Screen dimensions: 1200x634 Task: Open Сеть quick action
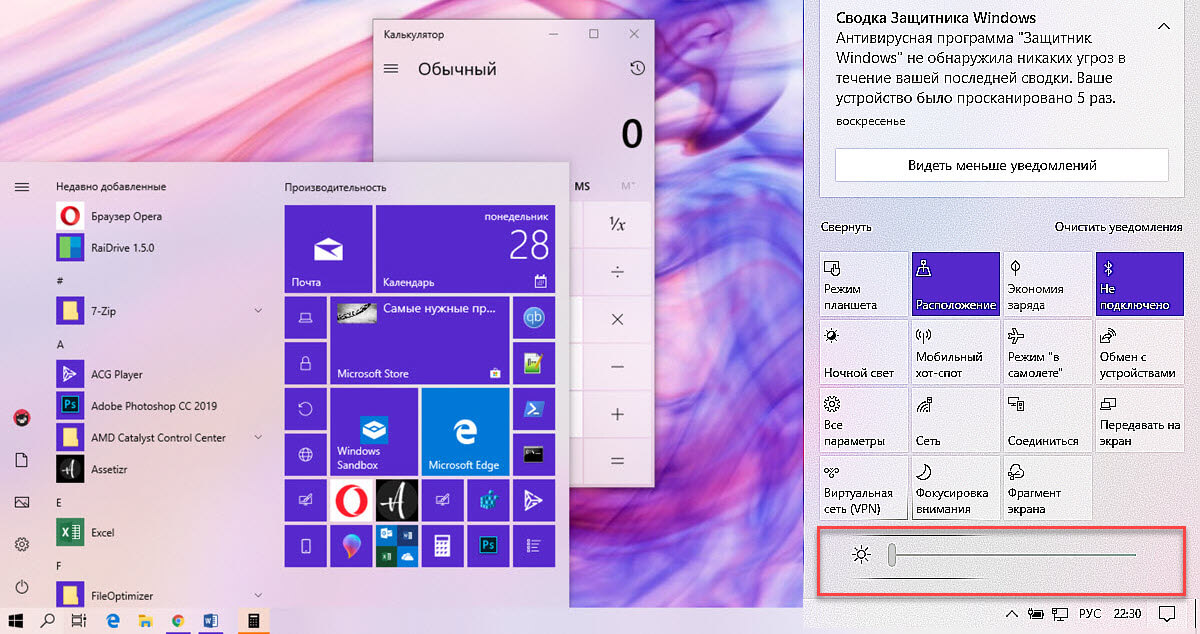click(955, 420)
